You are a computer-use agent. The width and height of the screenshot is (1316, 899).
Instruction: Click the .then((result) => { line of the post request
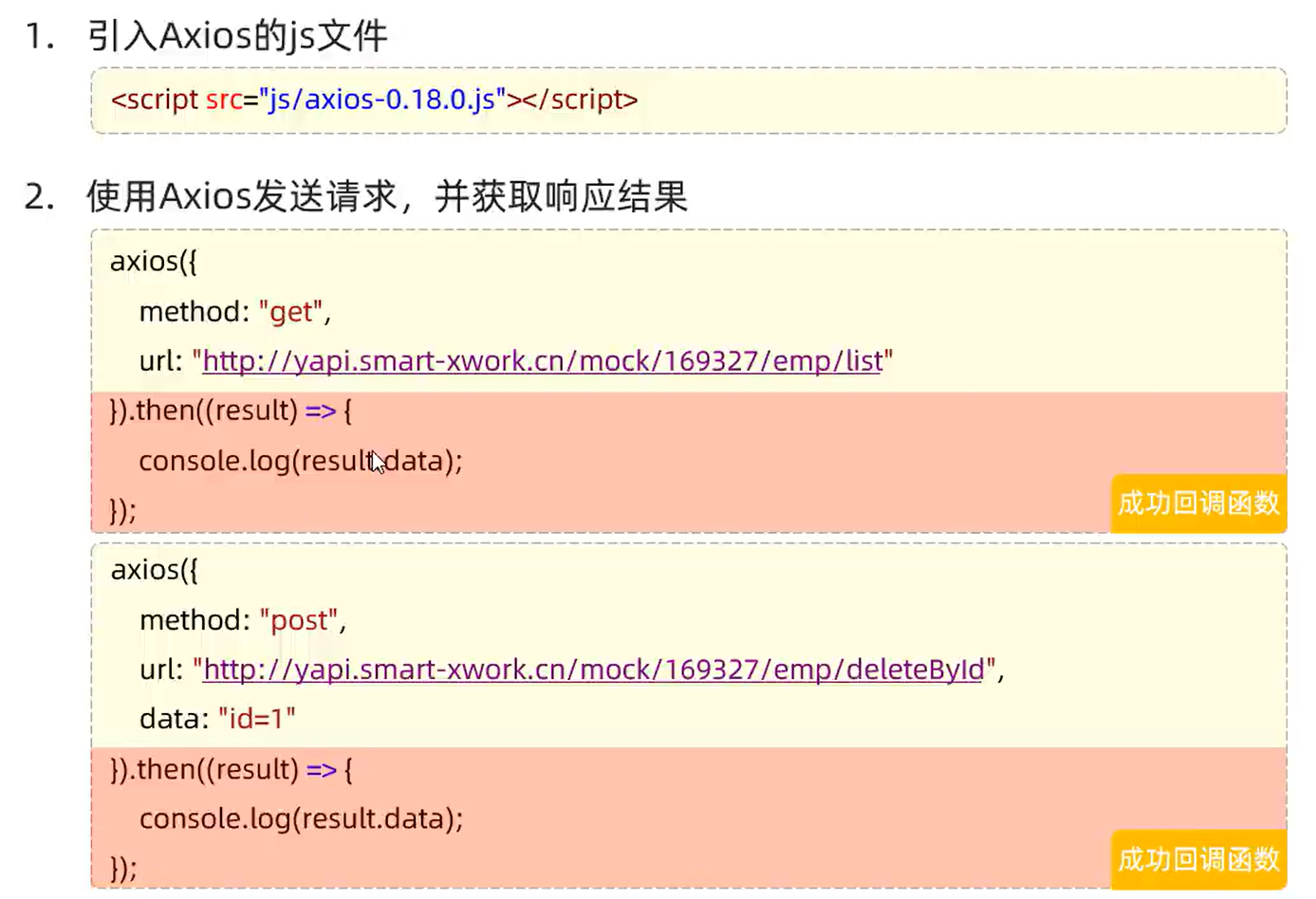pos(231,769)
